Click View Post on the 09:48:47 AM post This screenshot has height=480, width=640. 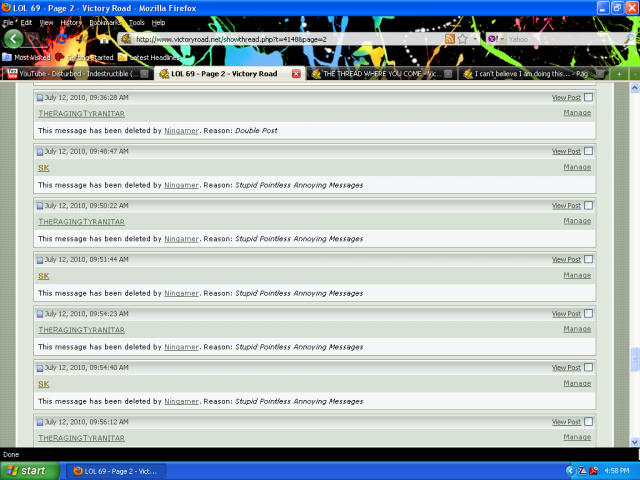point(565,152)
